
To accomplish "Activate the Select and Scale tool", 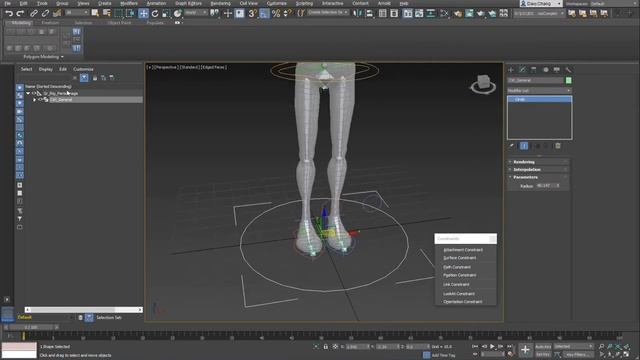I will coord(166,13).
